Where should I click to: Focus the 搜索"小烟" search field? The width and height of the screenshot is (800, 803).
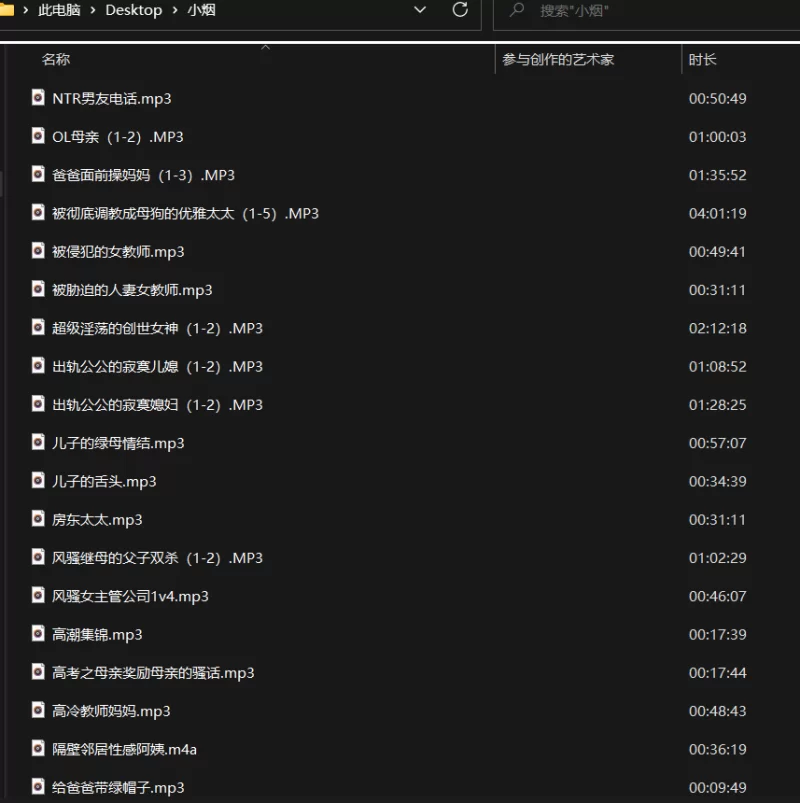(646, 10)
